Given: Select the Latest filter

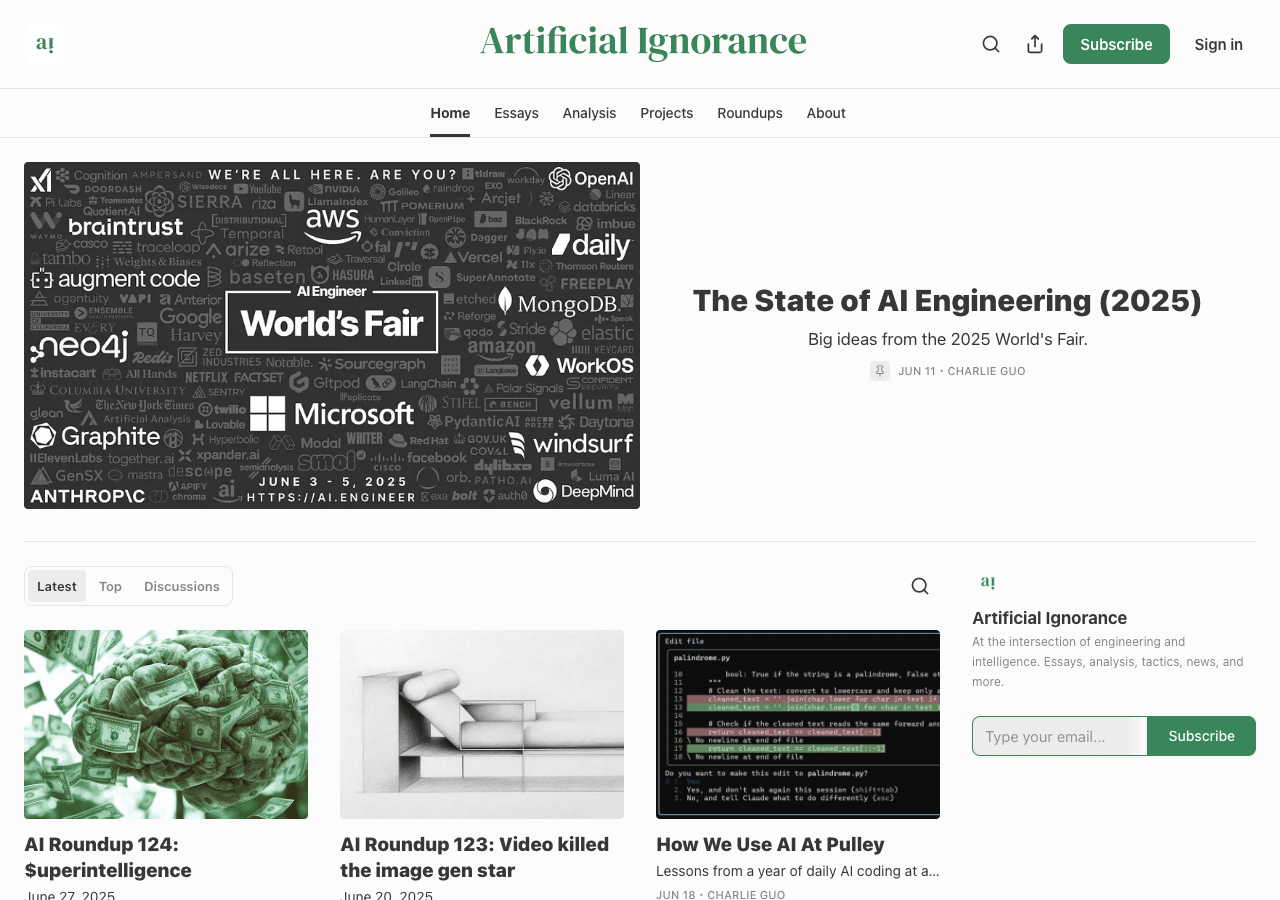Looking at the screenshot, I should 57,586.
